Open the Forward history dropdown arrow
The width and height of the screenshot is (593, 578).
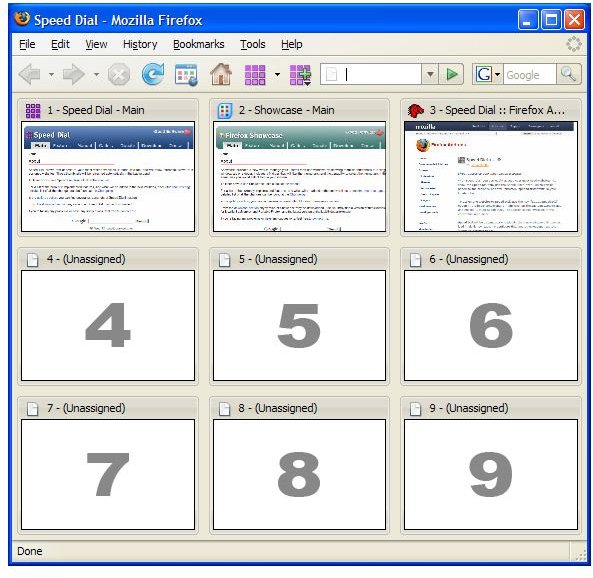tap(96, 75)
